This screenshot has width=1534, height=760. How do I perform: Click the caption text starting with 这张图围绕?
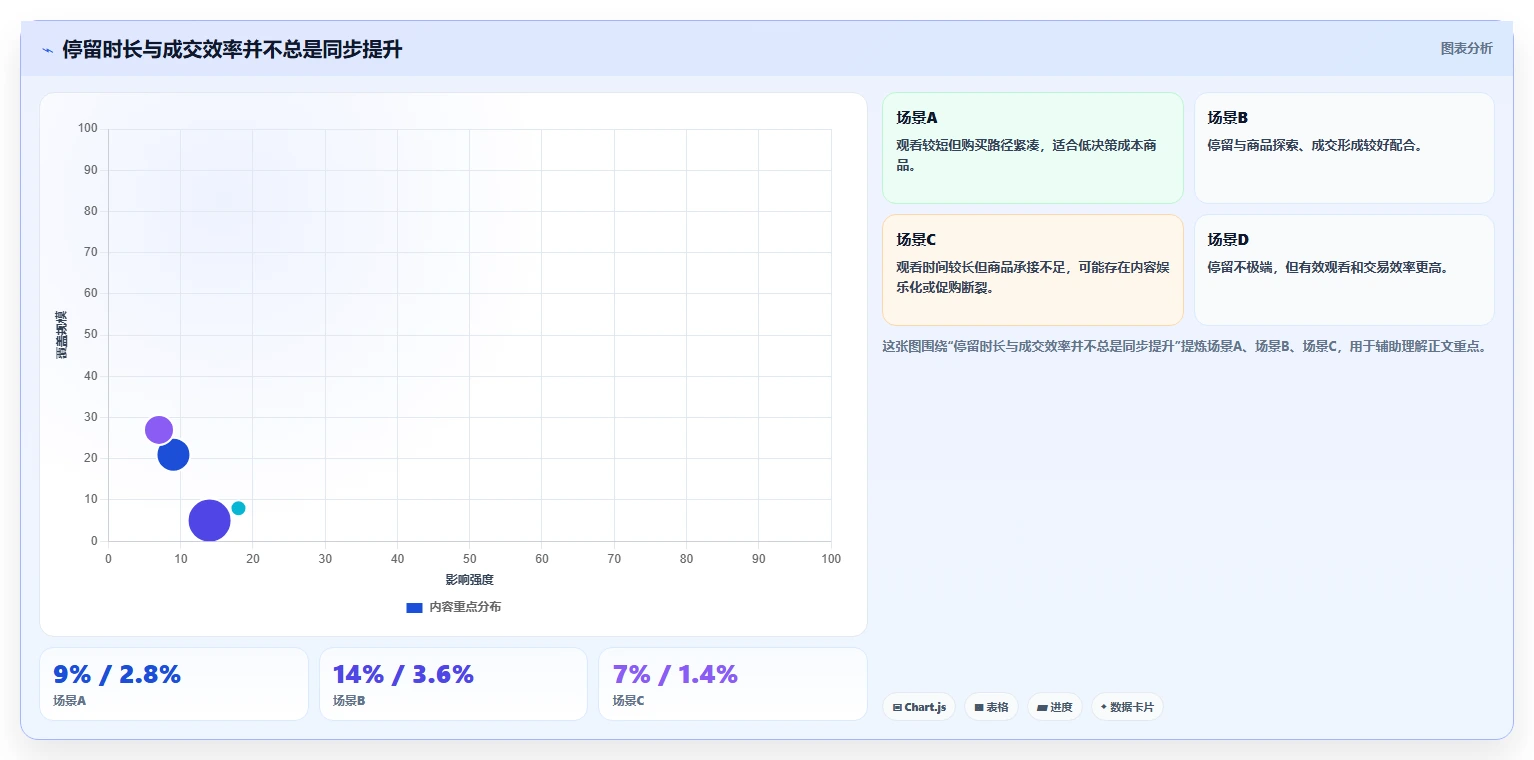click(x=1185, y=347)
